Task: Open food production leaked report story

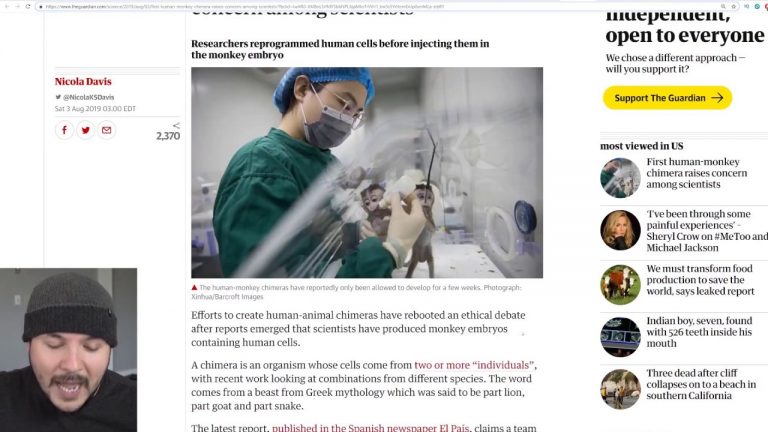Action: coord(700,280)
